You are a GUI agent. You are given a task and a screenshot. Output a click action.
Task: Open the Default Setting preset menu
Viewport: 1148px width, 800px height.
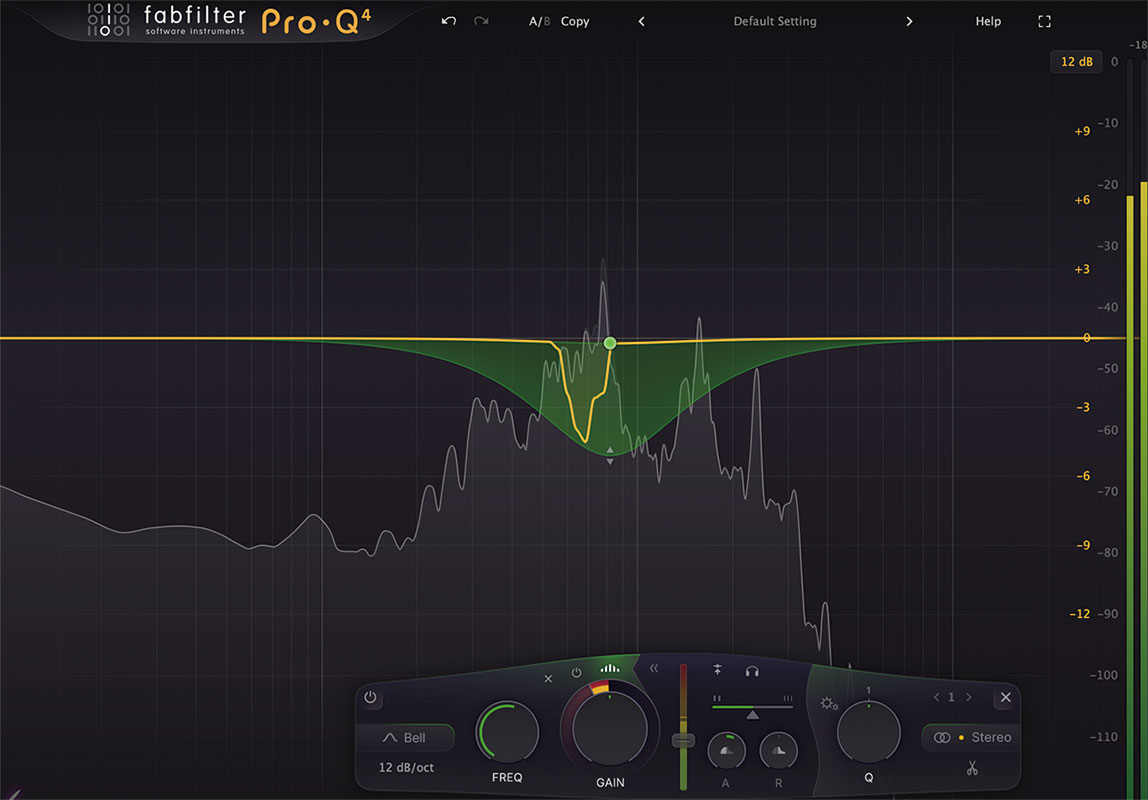[x=775, y=21]
